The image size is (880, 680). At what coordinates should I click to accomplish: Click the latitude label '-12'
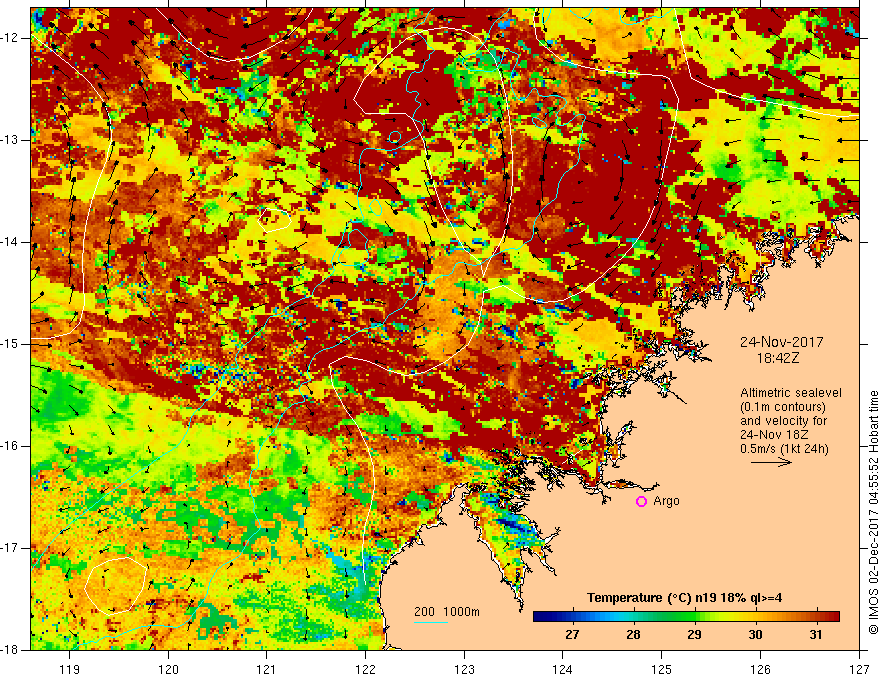[10, 38]
